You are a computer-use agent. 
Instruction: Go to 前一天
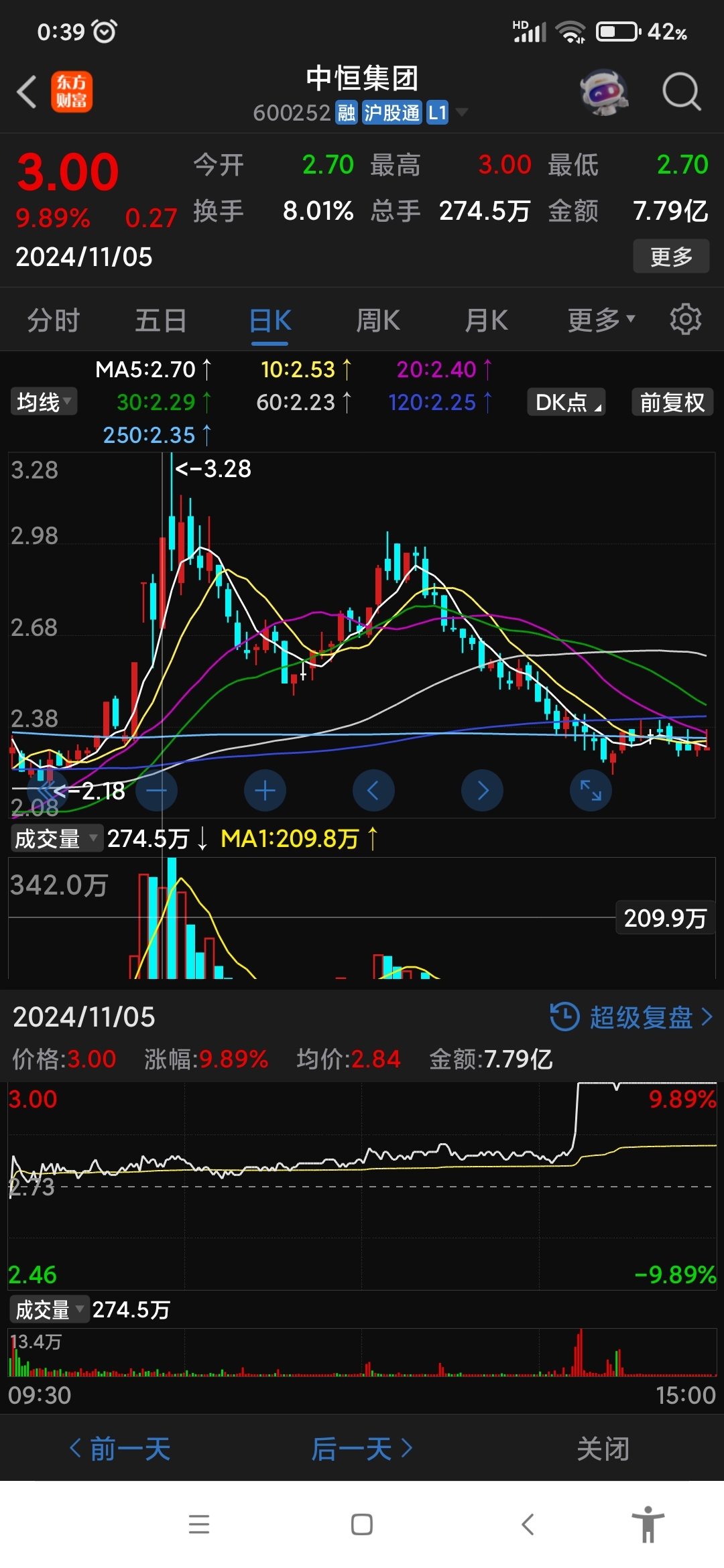pos(121,1449)
